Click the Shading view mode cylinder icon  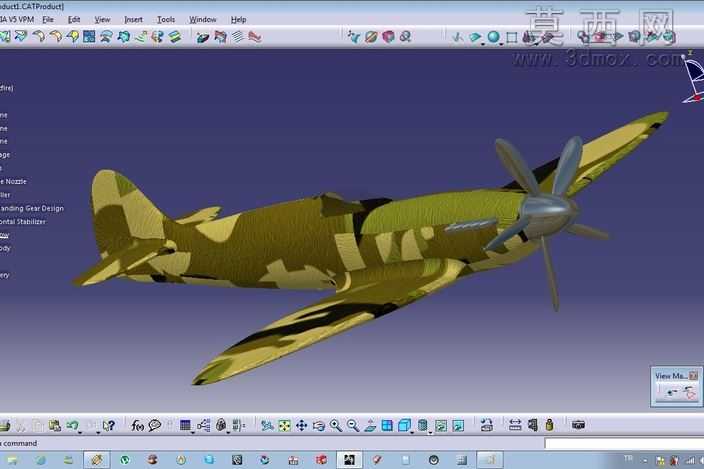pos(422,425)
